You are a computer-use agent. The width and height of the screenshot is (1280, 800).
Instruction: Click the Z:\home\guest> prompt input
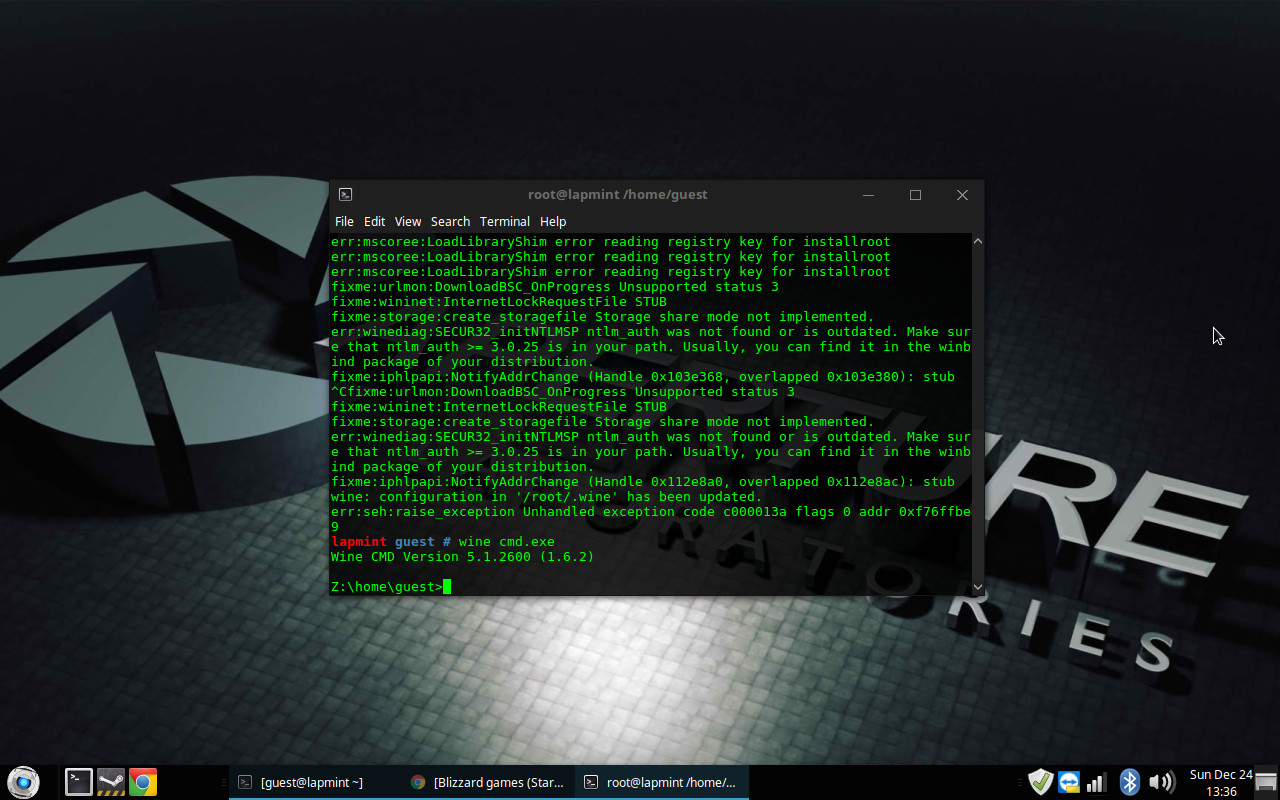pyautogui.click(x=391, y=587)
